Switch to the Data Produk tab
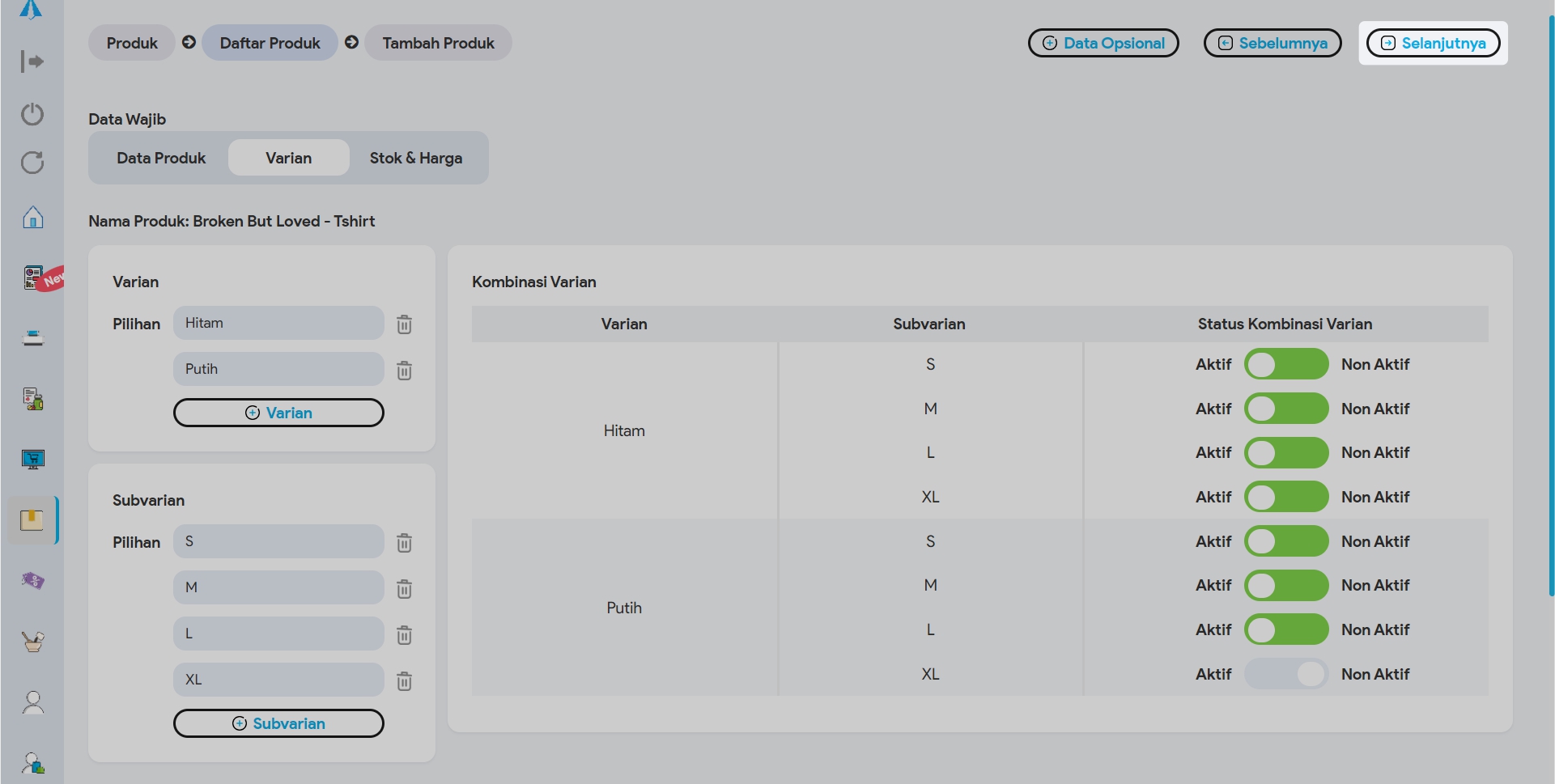This screenshot has height=784, width=1555. pos(161,158)
